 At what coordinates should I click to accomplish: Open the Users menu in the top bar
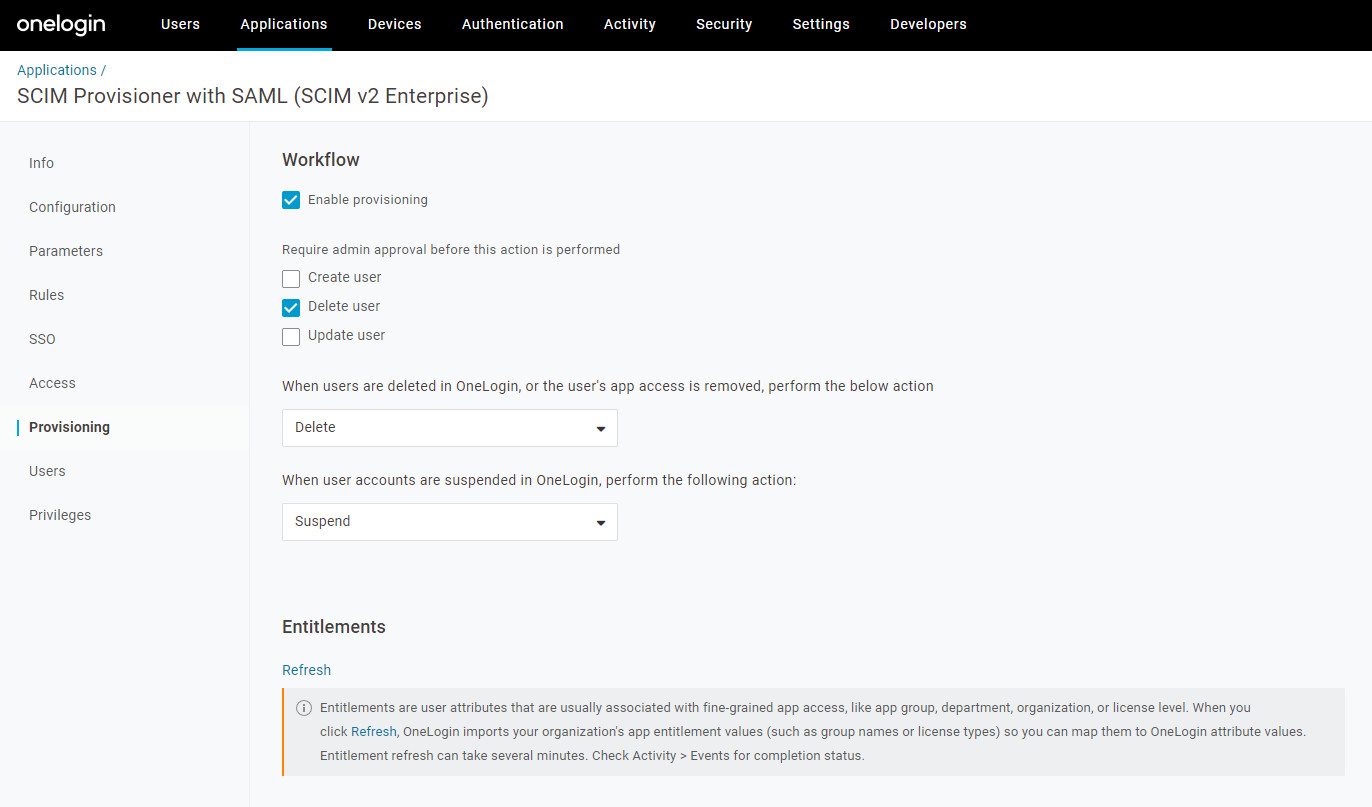pyautogui.click(x=180, y=24)
